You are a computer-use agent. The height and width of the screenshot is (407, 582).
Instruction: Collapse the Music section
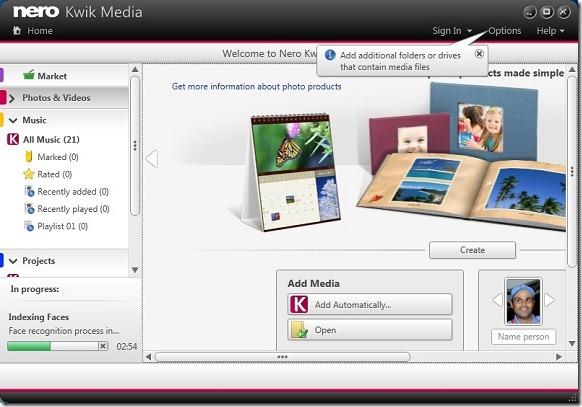pos(13,121)
